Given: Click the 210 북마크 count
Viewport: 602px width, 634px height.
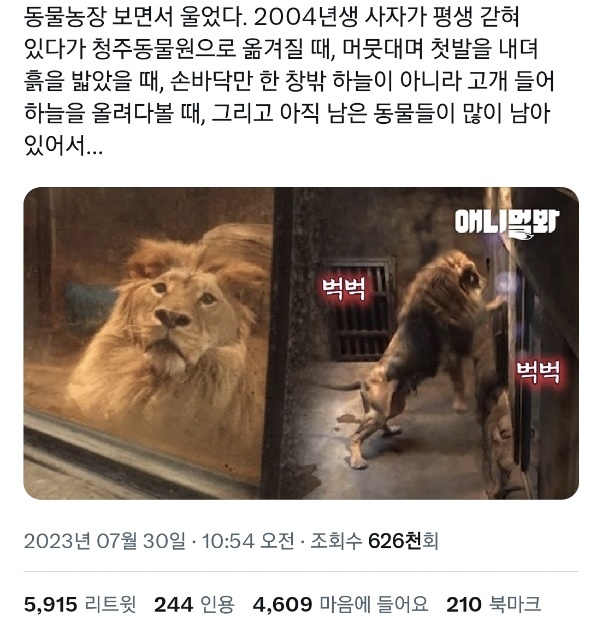Looking at the screenshot, I should pos(493,604).
